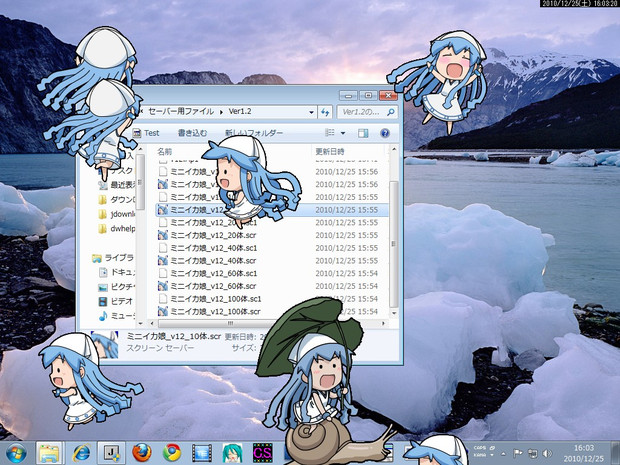Open the Action Center flag icon
This screenshot has width=620, height=465.
[x=517, y=454]
